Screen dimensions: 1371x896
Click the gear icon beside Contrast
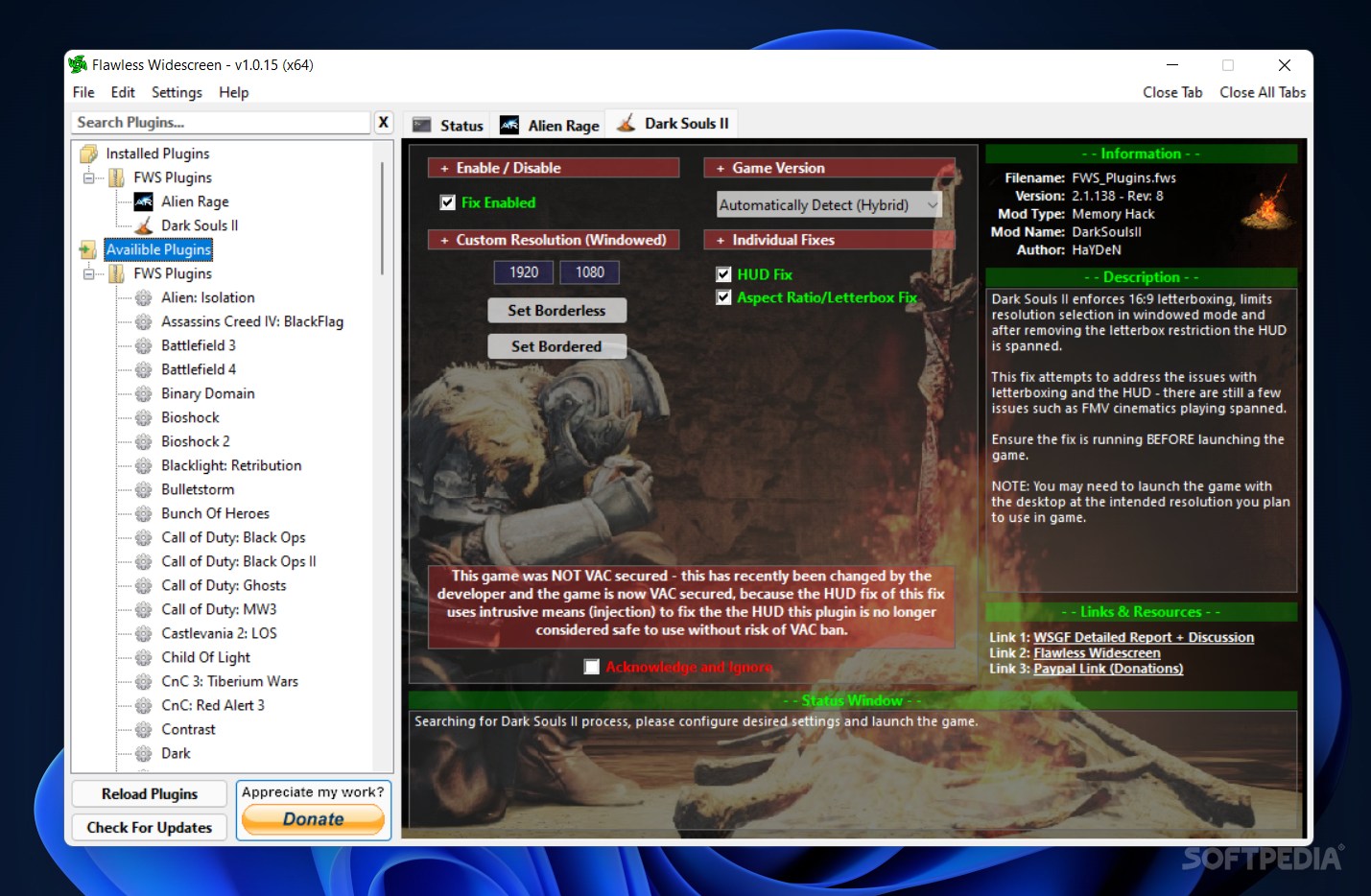tap(143, 729)
